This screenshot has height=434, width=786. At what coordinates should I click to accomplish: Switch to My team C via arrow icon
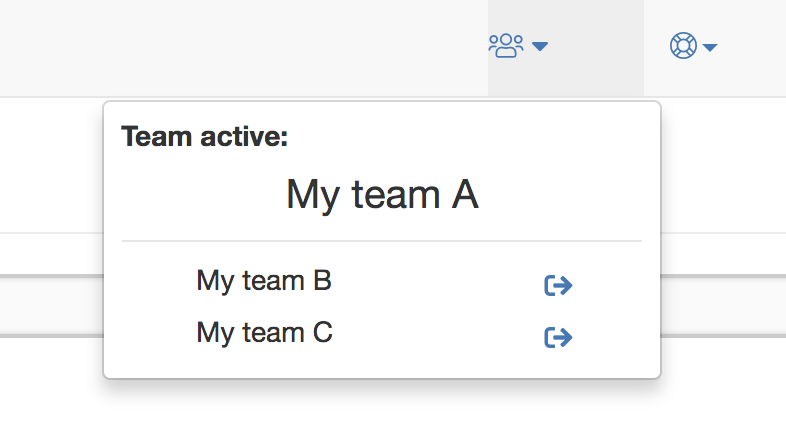pyautogui.click(x=558, y=337)
